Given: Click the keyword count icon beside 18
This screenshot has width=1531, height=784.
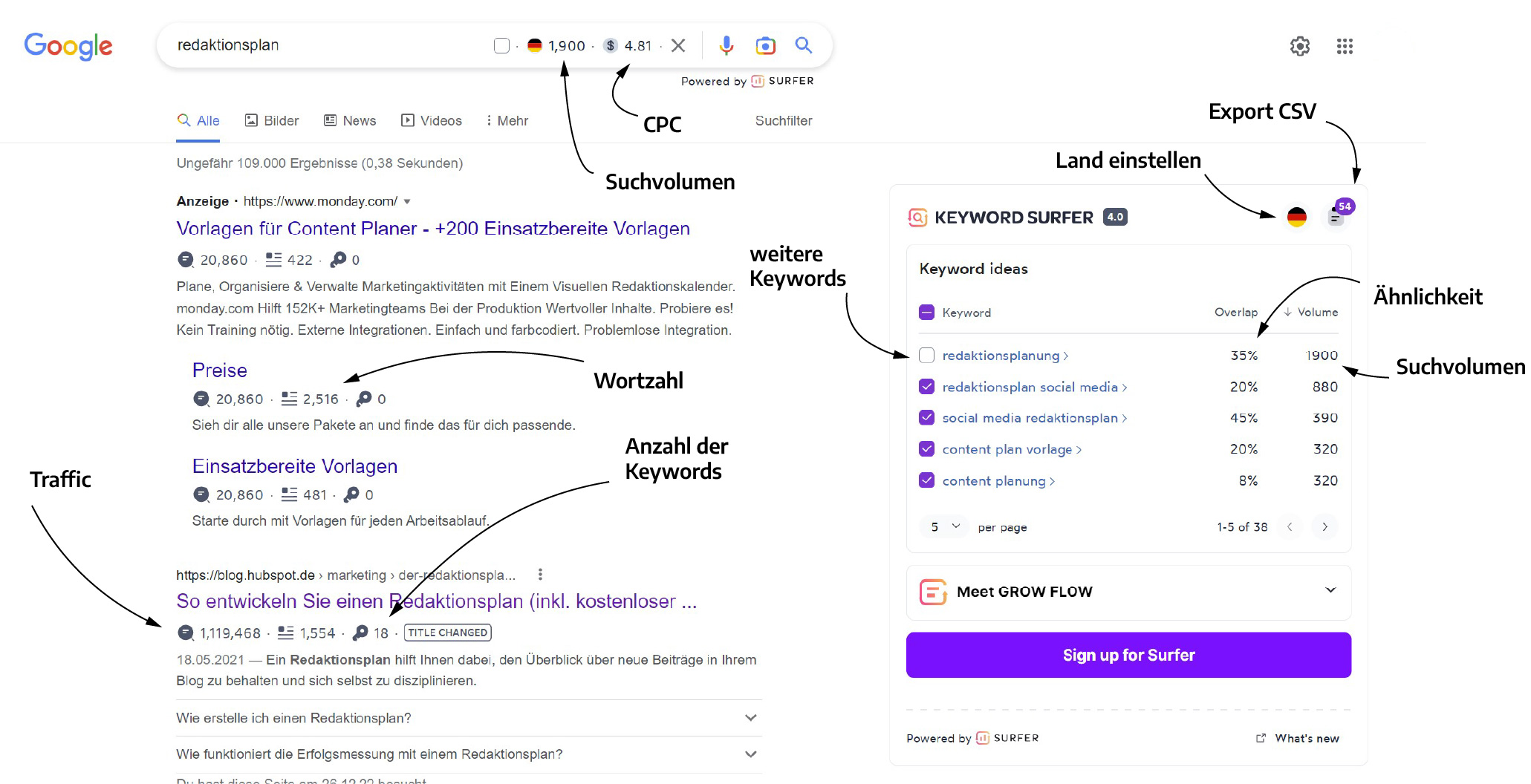Looking at the screenshot, I should [360, 633].
